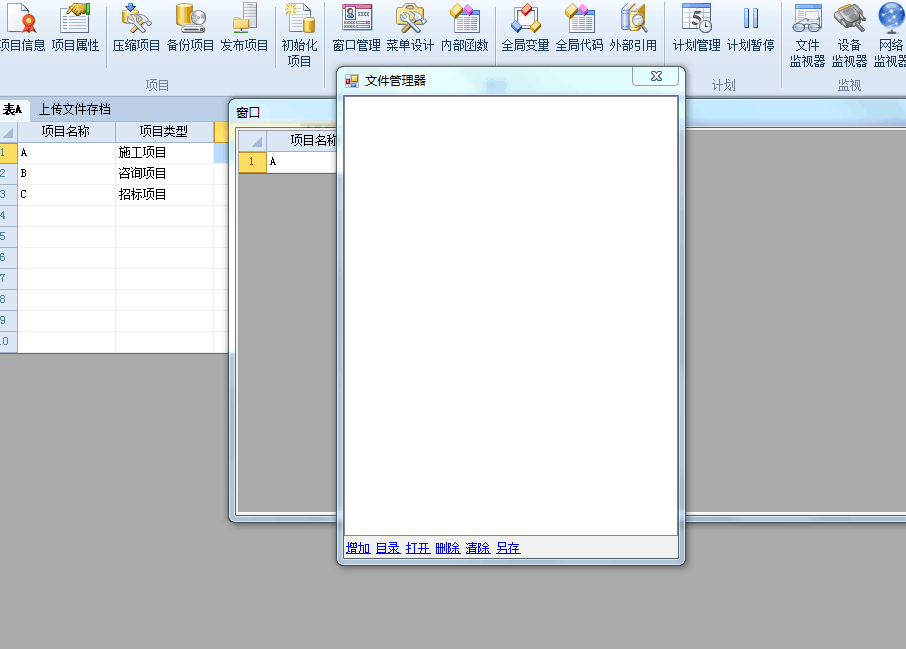Select cell 咨询项目 in 表A
Screen dimensions: 906x649
165,173
